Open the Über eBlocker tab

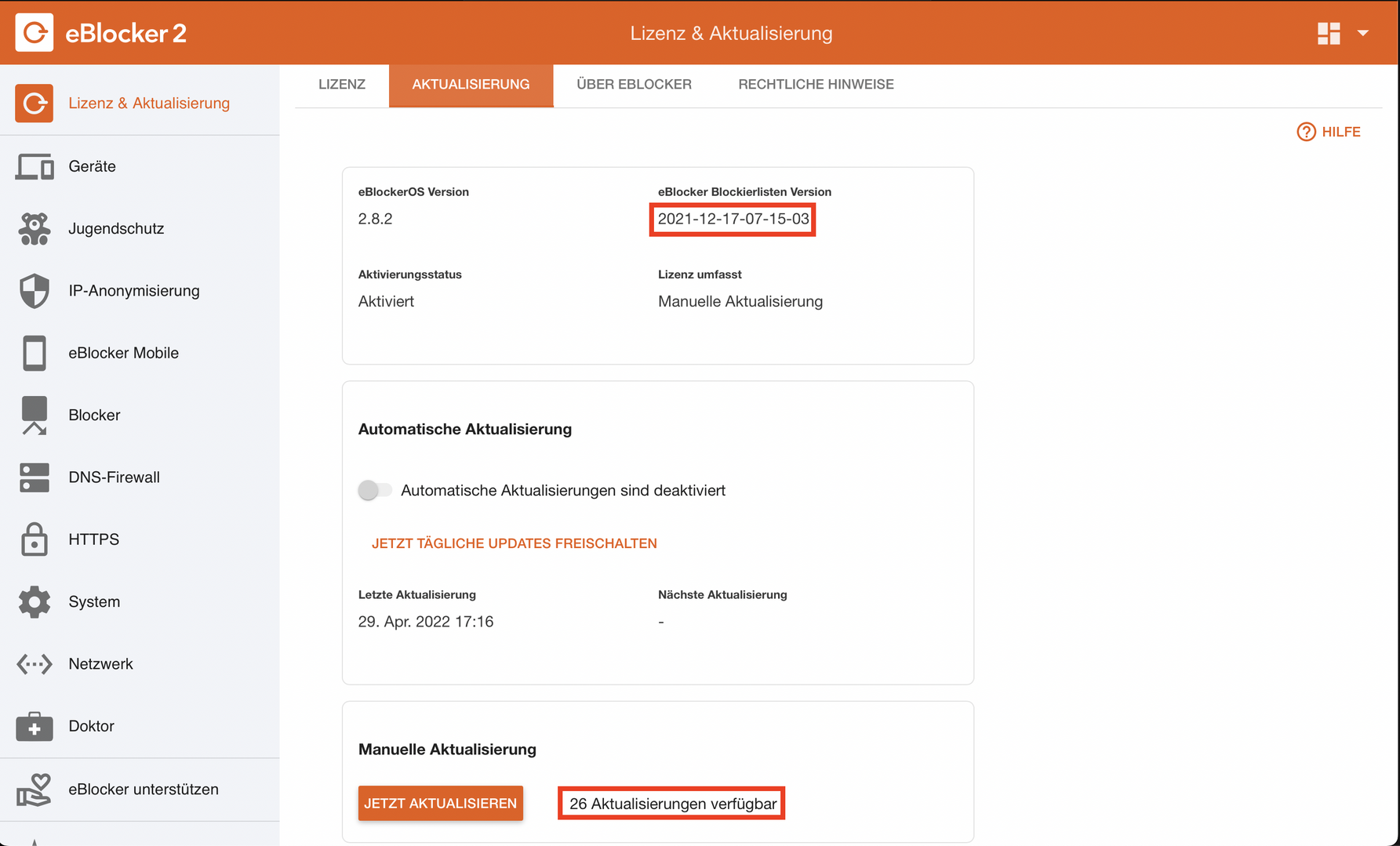point(635,85)
